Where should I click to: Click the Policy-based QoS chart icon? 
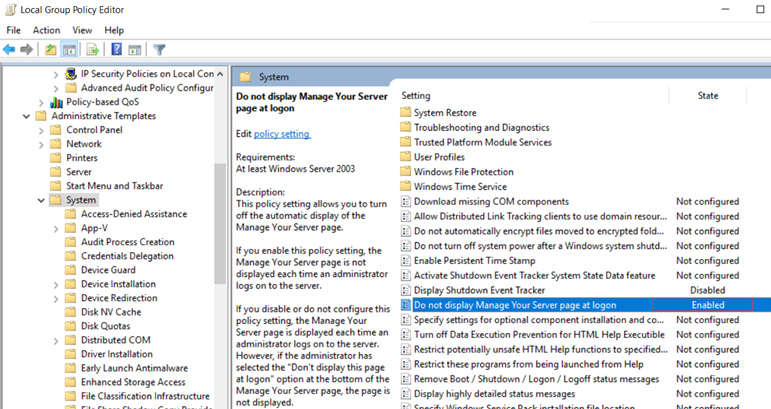tap(57, 102)
